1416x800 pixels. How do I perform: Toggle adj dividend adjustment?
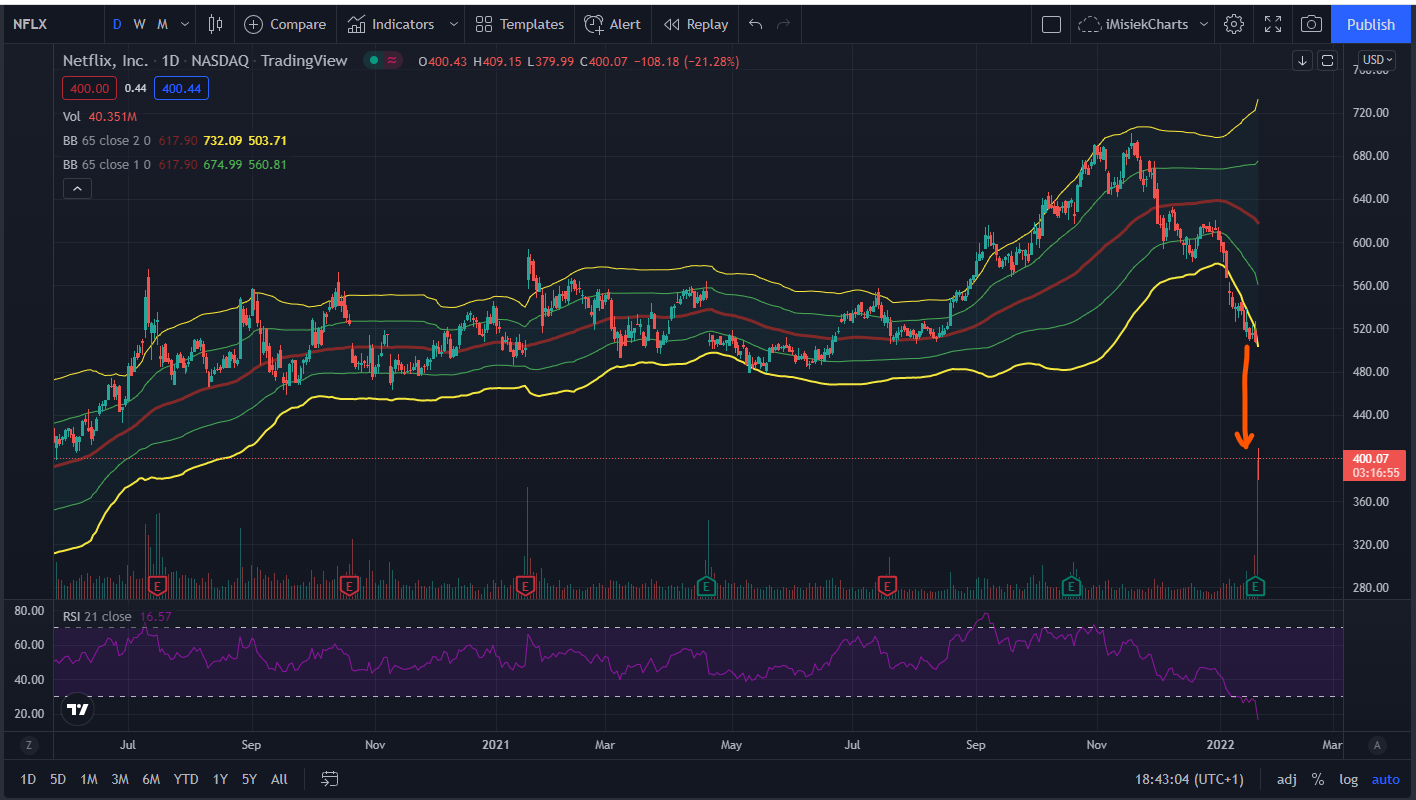pos(1287,779)
